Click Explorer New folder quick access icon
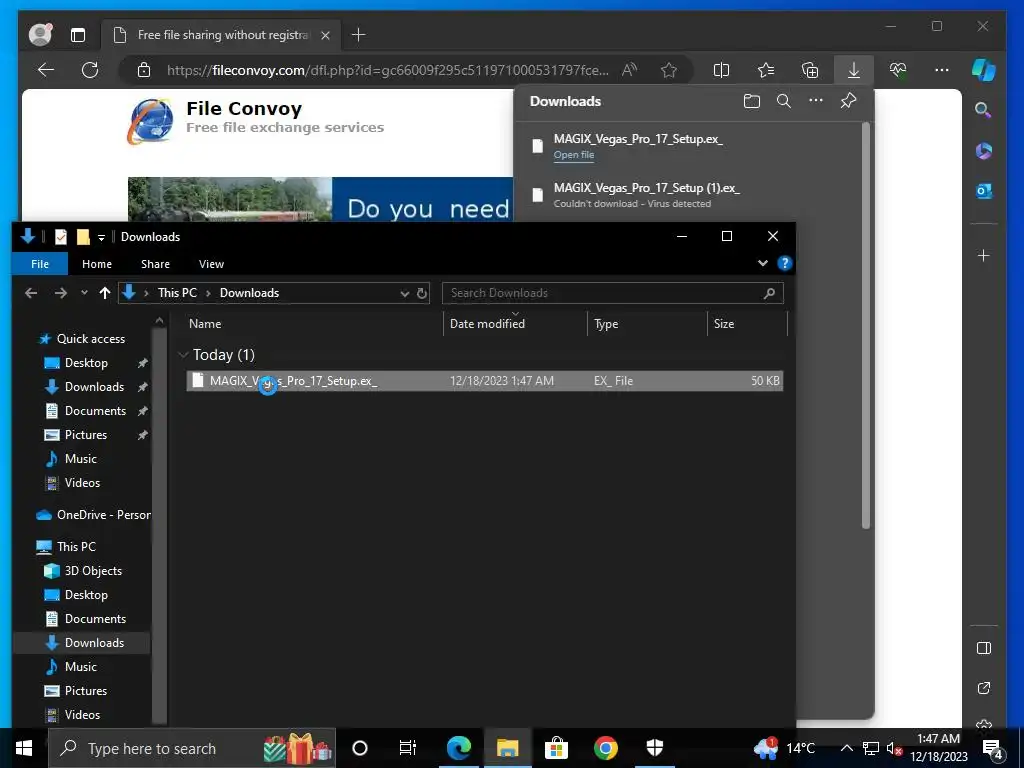The width and height of the screenshot is (1024, 768). click(83, 236)
